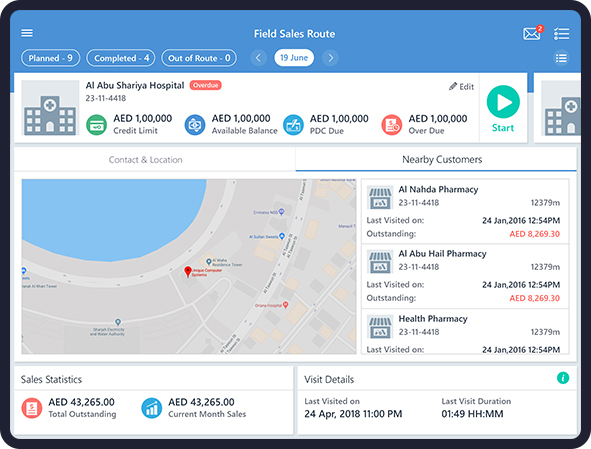Open the Al Abu Hail Pharmacy store icon
Screen dimensions: 591x449
click(x=380, y=262)
